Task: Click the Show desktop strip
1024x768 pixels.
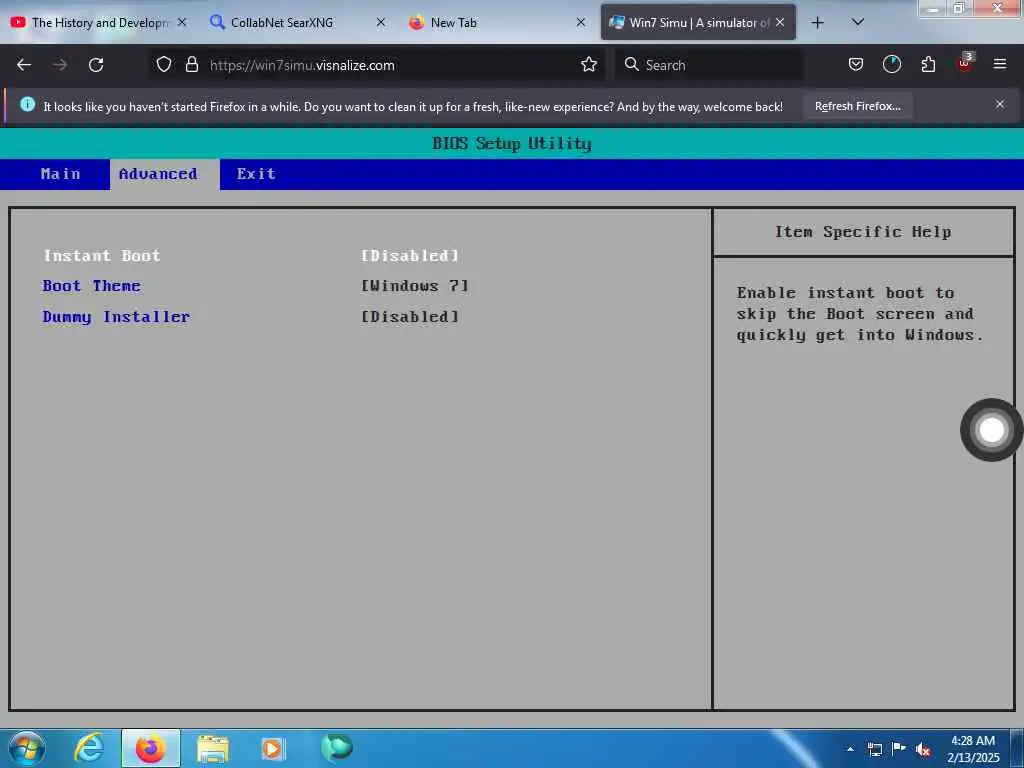Action: tap(1017, 748)
